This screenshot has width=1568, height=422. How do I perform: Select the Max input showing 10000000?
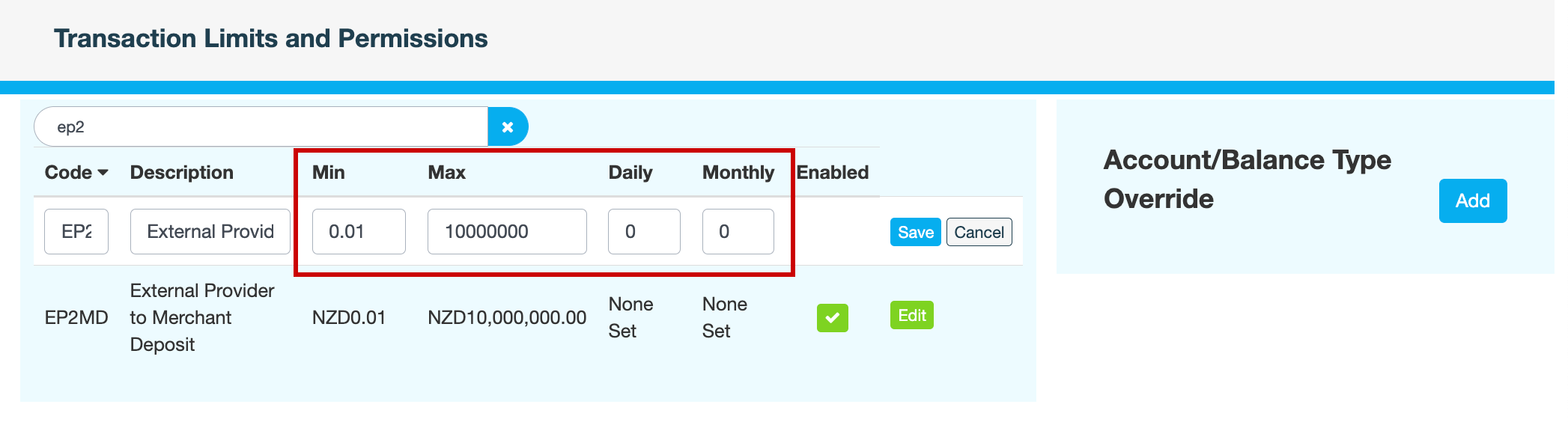click(507, 232)
